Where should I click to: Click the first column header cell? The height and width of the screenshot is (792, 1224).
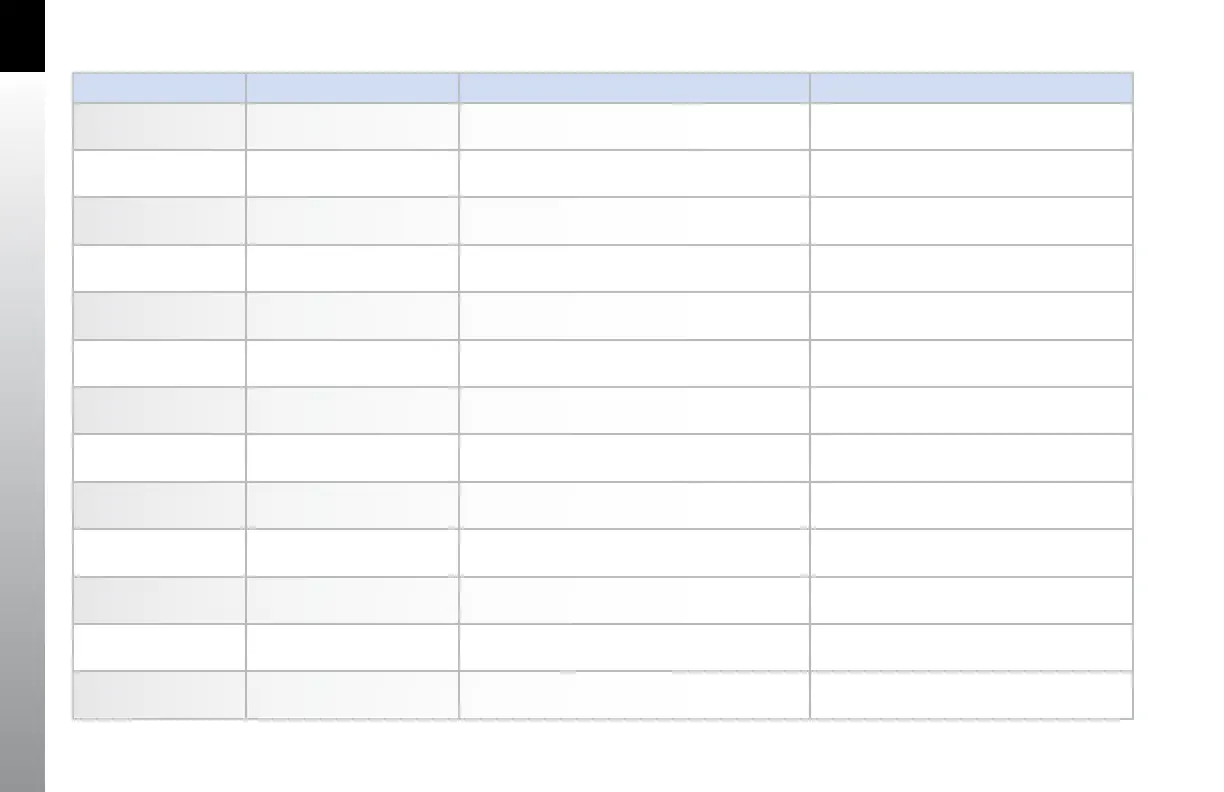pyautogui.click(x=159, y=87)
